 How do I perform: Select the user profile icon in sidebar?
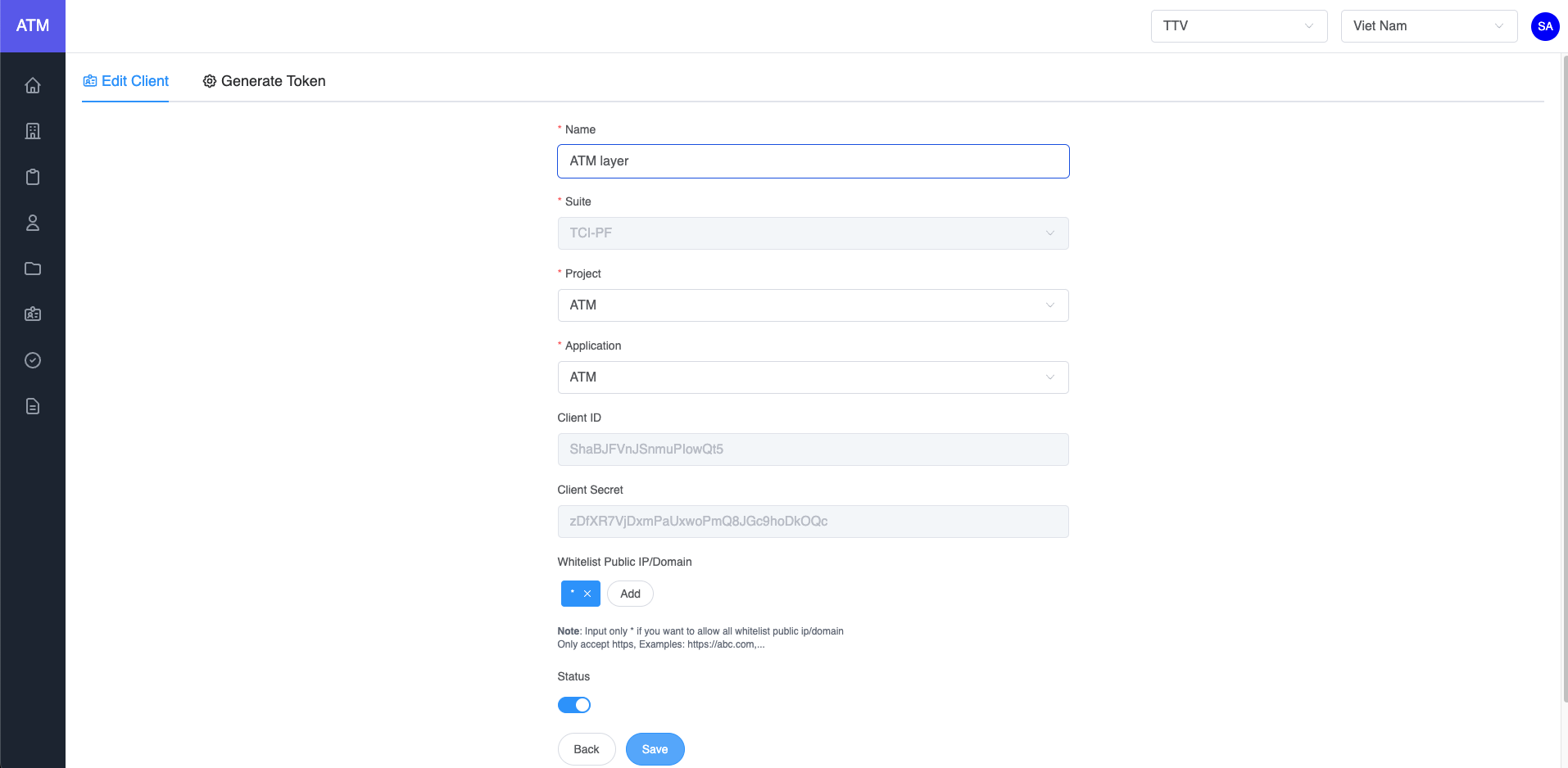coord(33,223)
